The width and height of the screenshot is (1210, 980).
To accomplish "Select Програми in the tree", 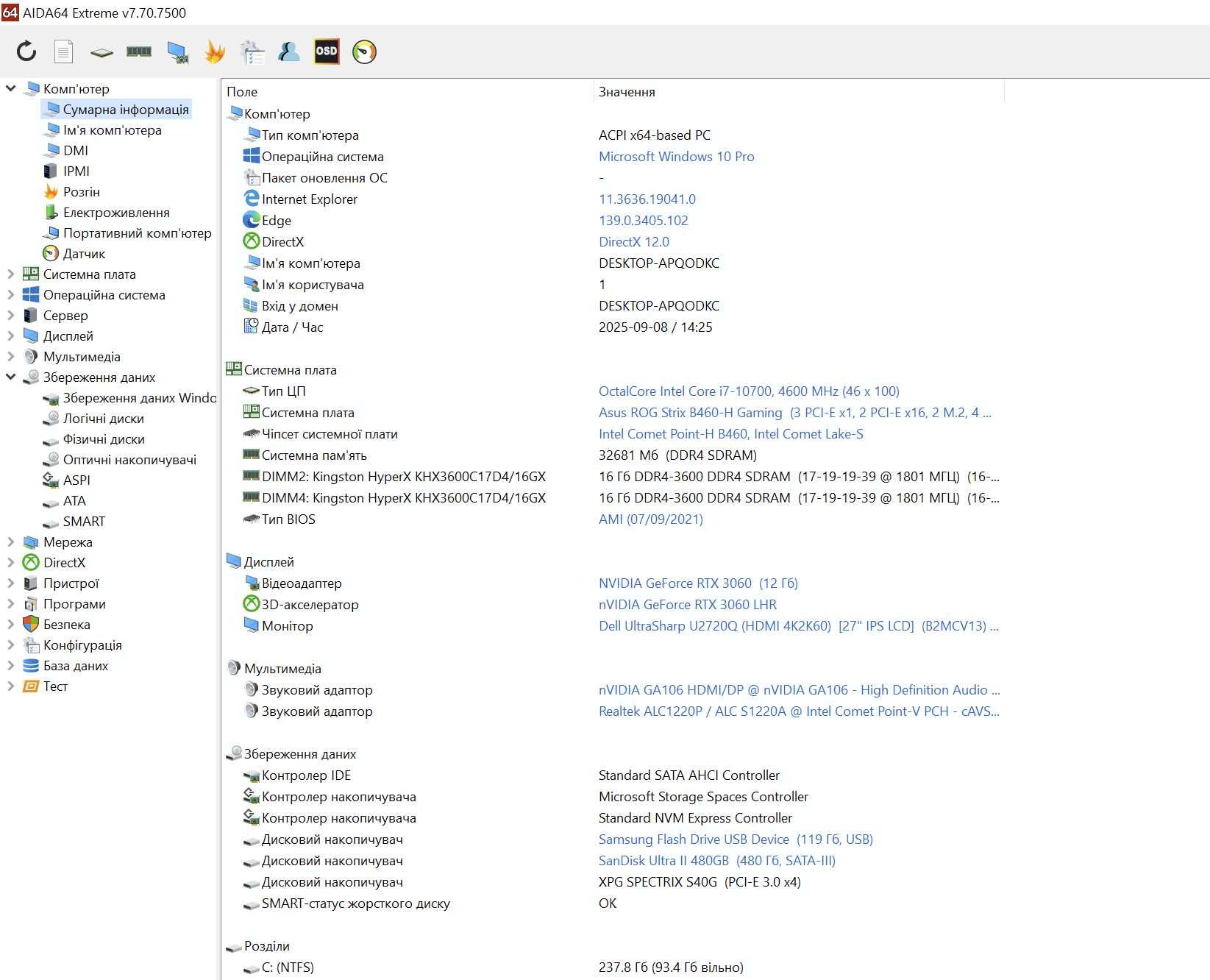I will [x=74, y=603].
